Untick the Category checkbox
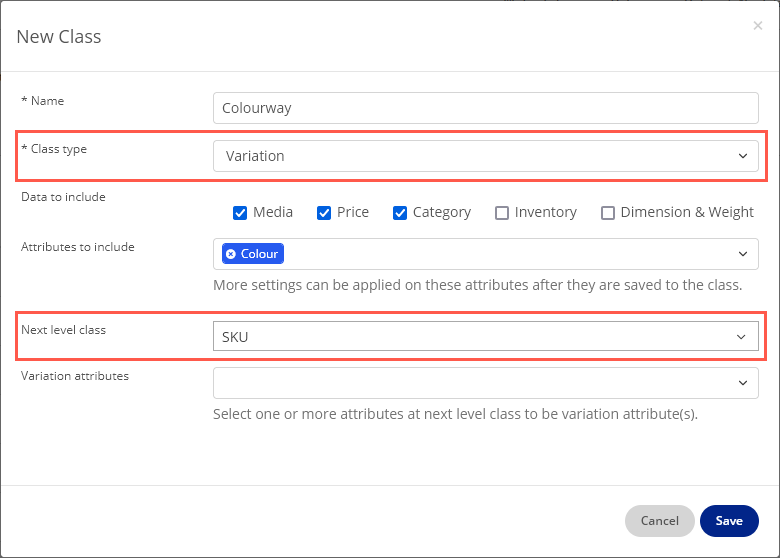This screenshot has height=558, width=780. [400, 212]
